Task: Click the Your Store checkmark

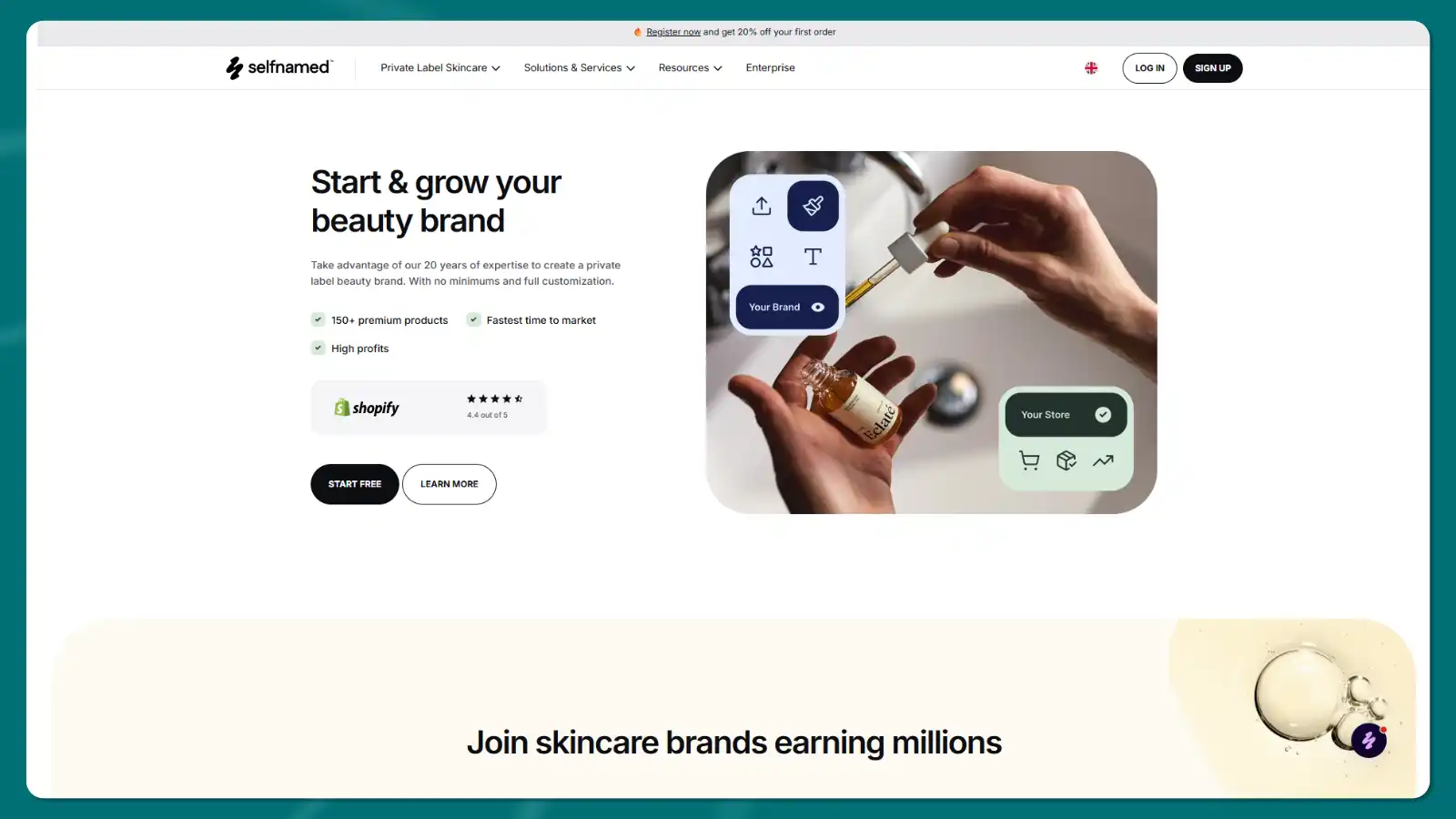Action: [x=1103, y=415]
